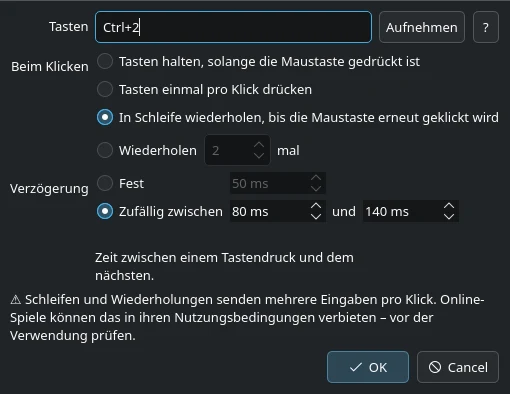Decrease the 140 ms maximum delay
510x394 pixels.
coord(449,217)
